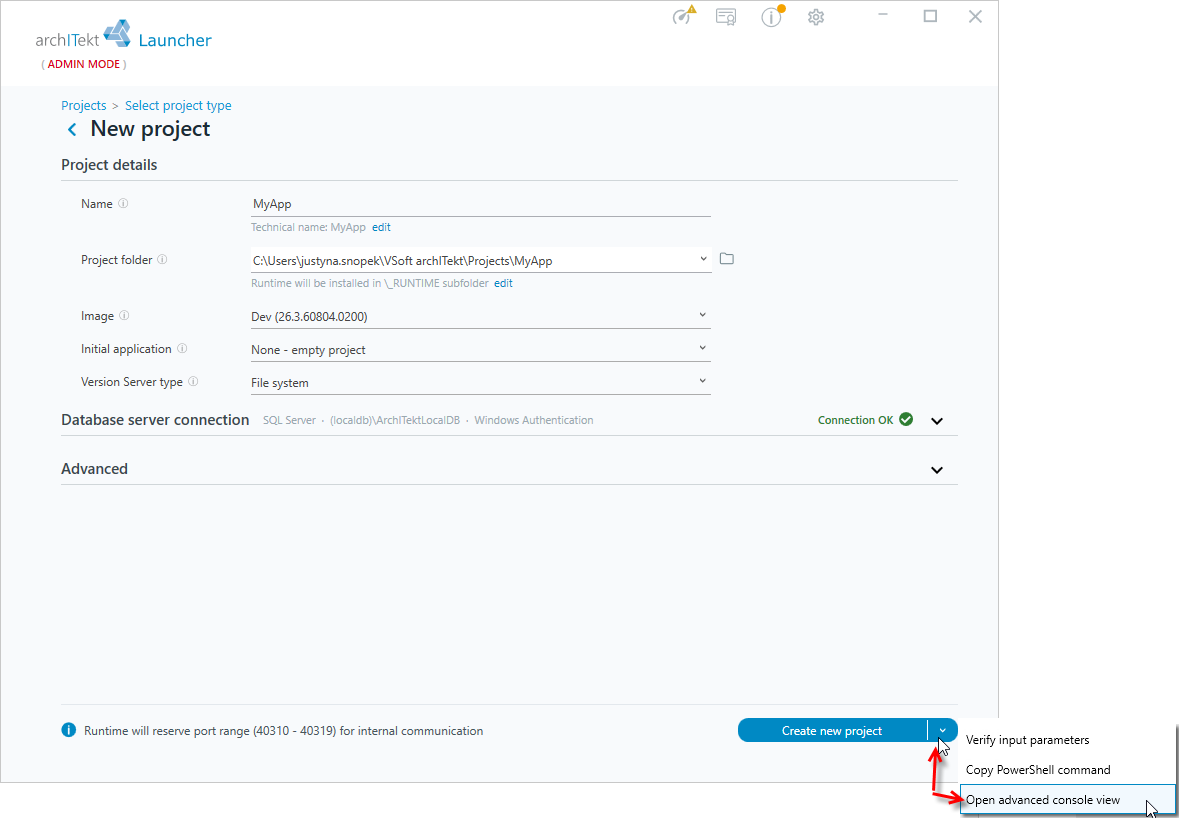Open the settings gear icon
The width and height of the screenshot is (1179, 822).
[x=816, y=17]
